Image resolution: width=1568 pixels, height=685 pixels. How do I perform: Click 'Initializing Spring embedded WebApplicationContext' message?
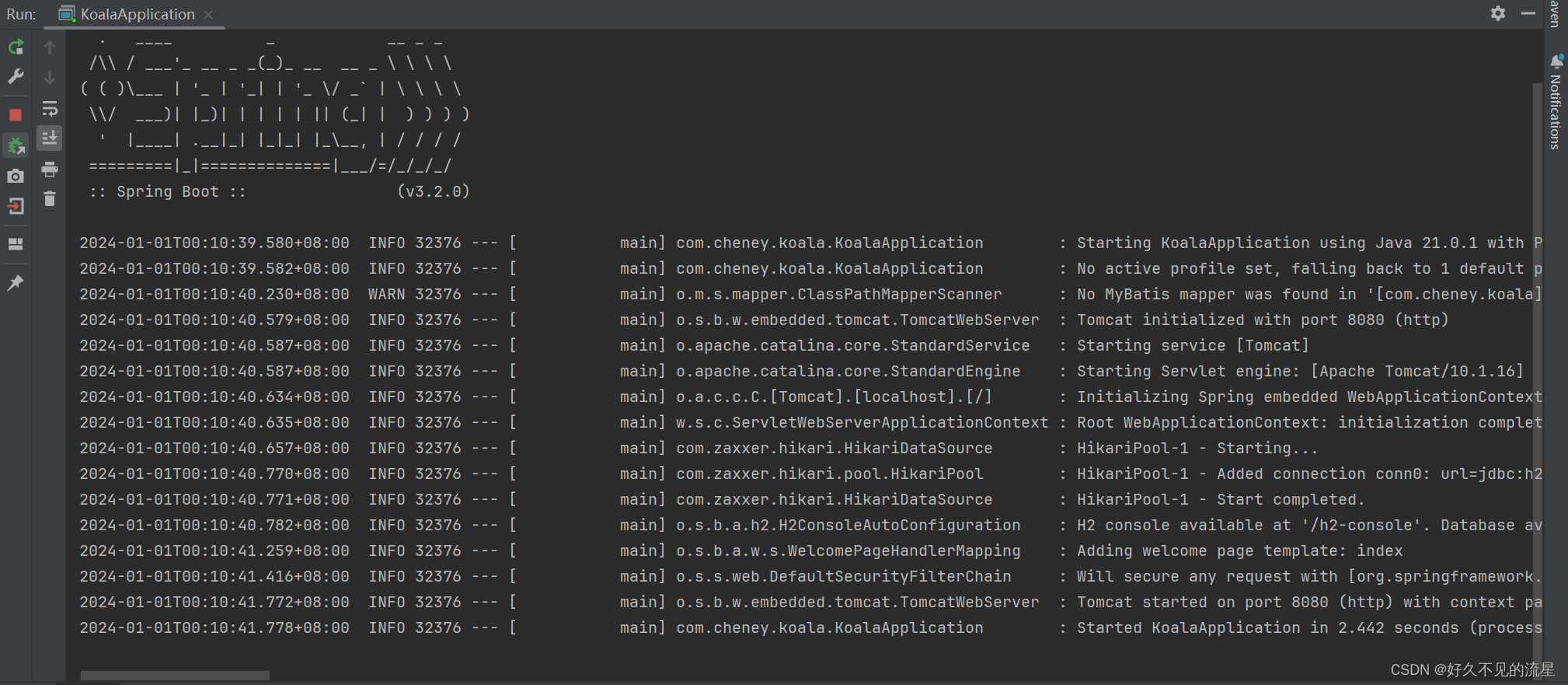(x=1309, y=397)
